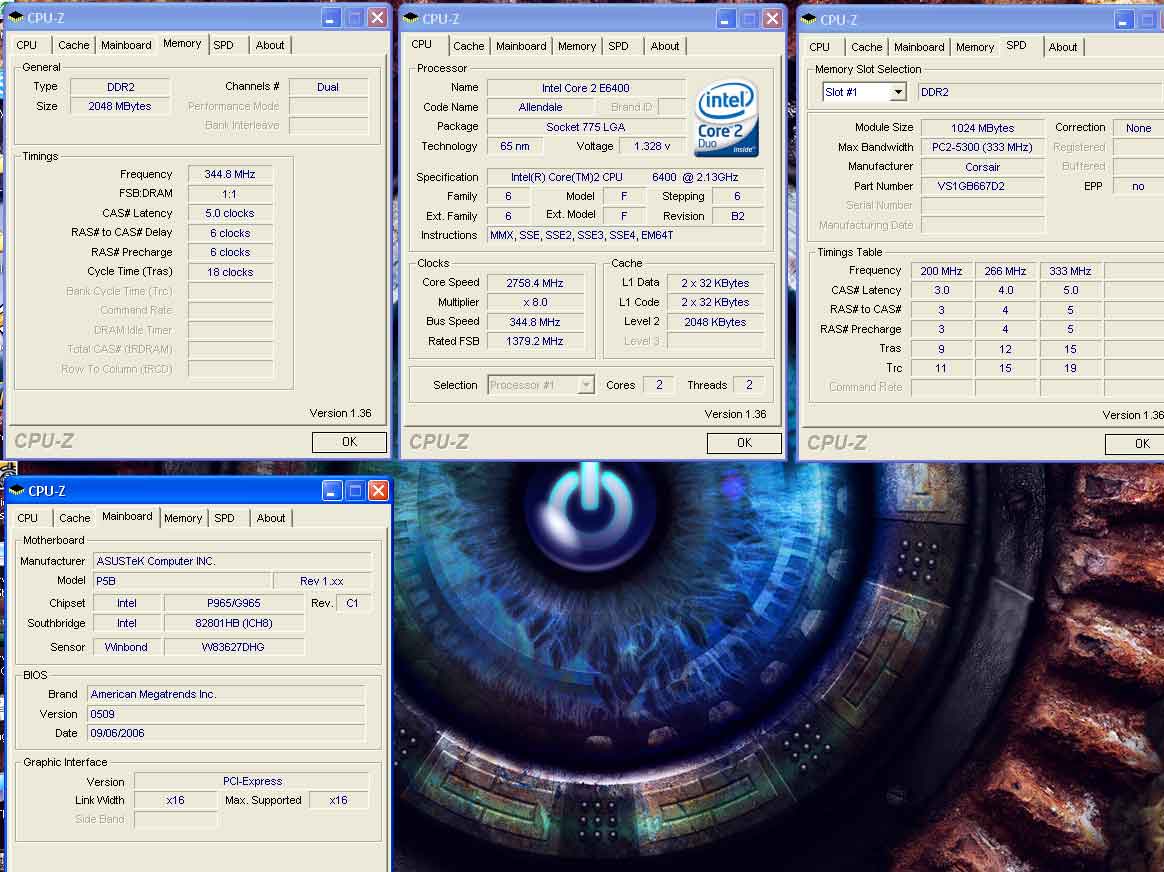This screenshot has height=872, width=1164.
Task: Click the Core Speed 2758.4 MHz value
Action: (x=535, y=283)
